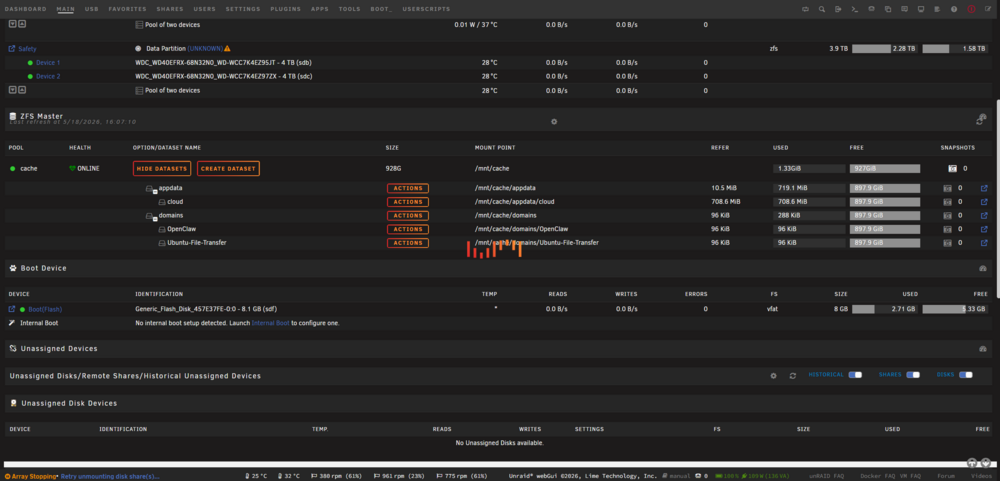Image resolution: width=1000 pixels, height=481 pixels.
Task: Browse the OpenClaw dataset via link icon
Action: click(x=984, y=229)
